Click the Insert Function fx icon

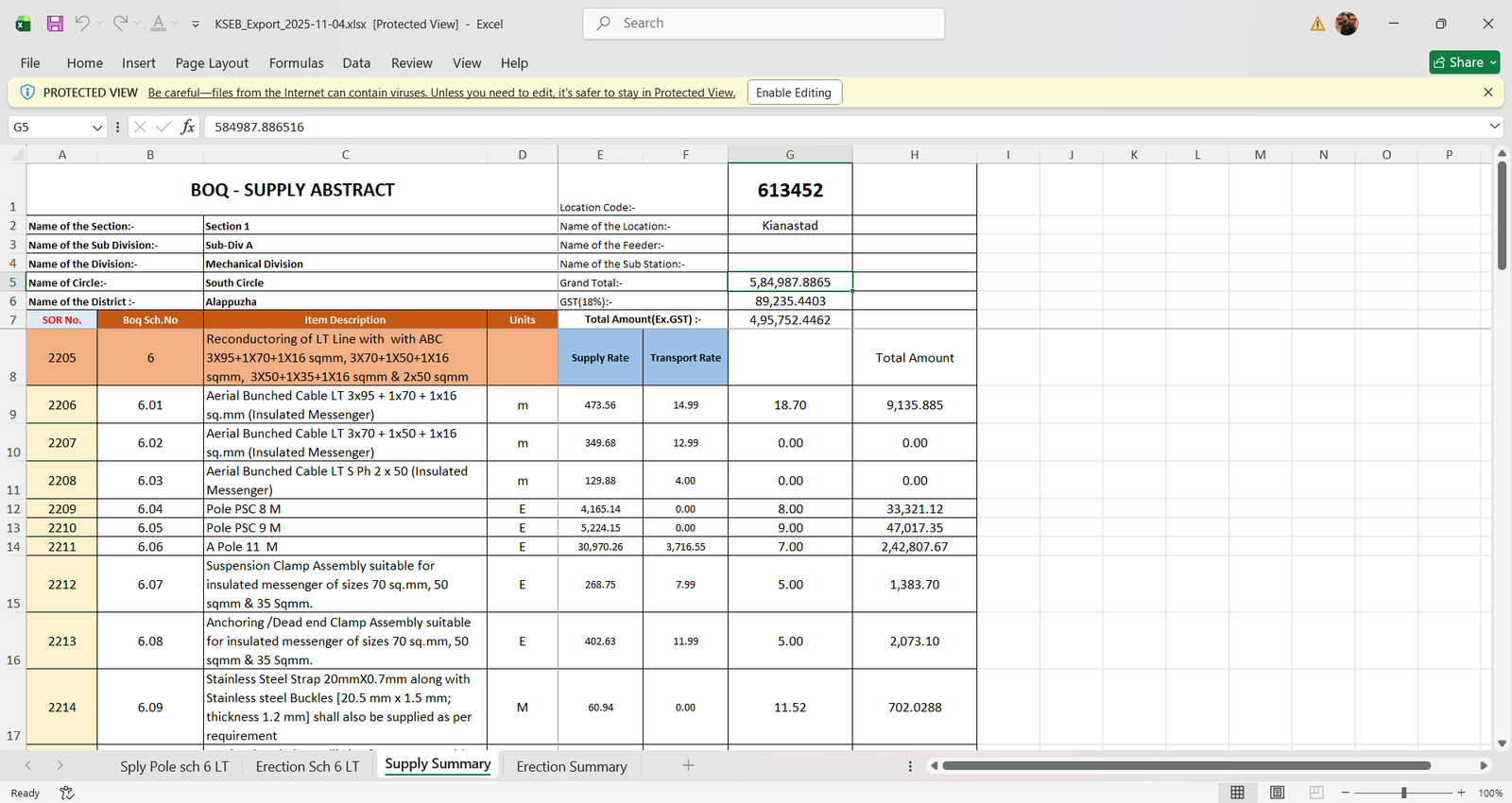point(188,127)
